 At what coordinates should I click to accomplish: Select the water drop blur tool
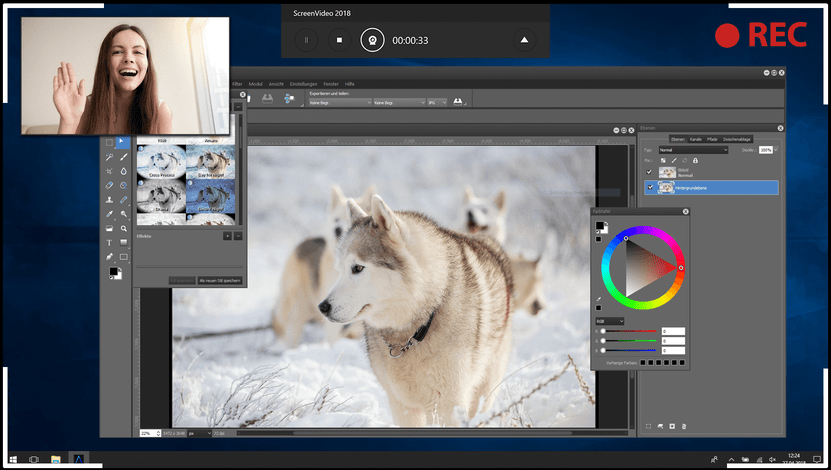coord(123,171)
